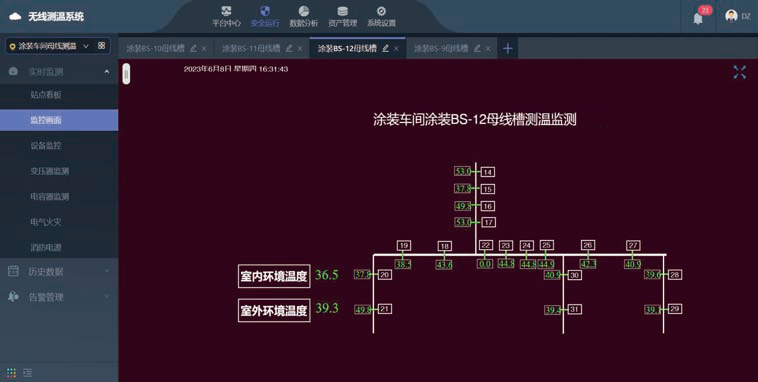Click sensor node box 26
The height and width of the screenshot is (382, 758).
pos(588,245)
